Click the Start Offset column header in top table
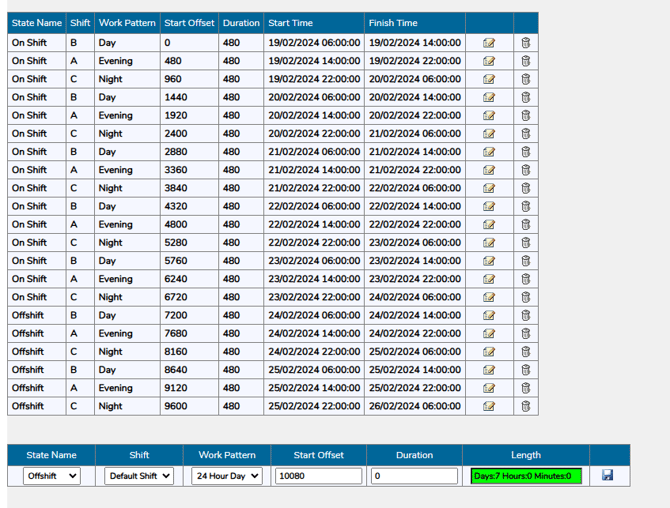This screenshot has height=508, width=670. (189, 23)
